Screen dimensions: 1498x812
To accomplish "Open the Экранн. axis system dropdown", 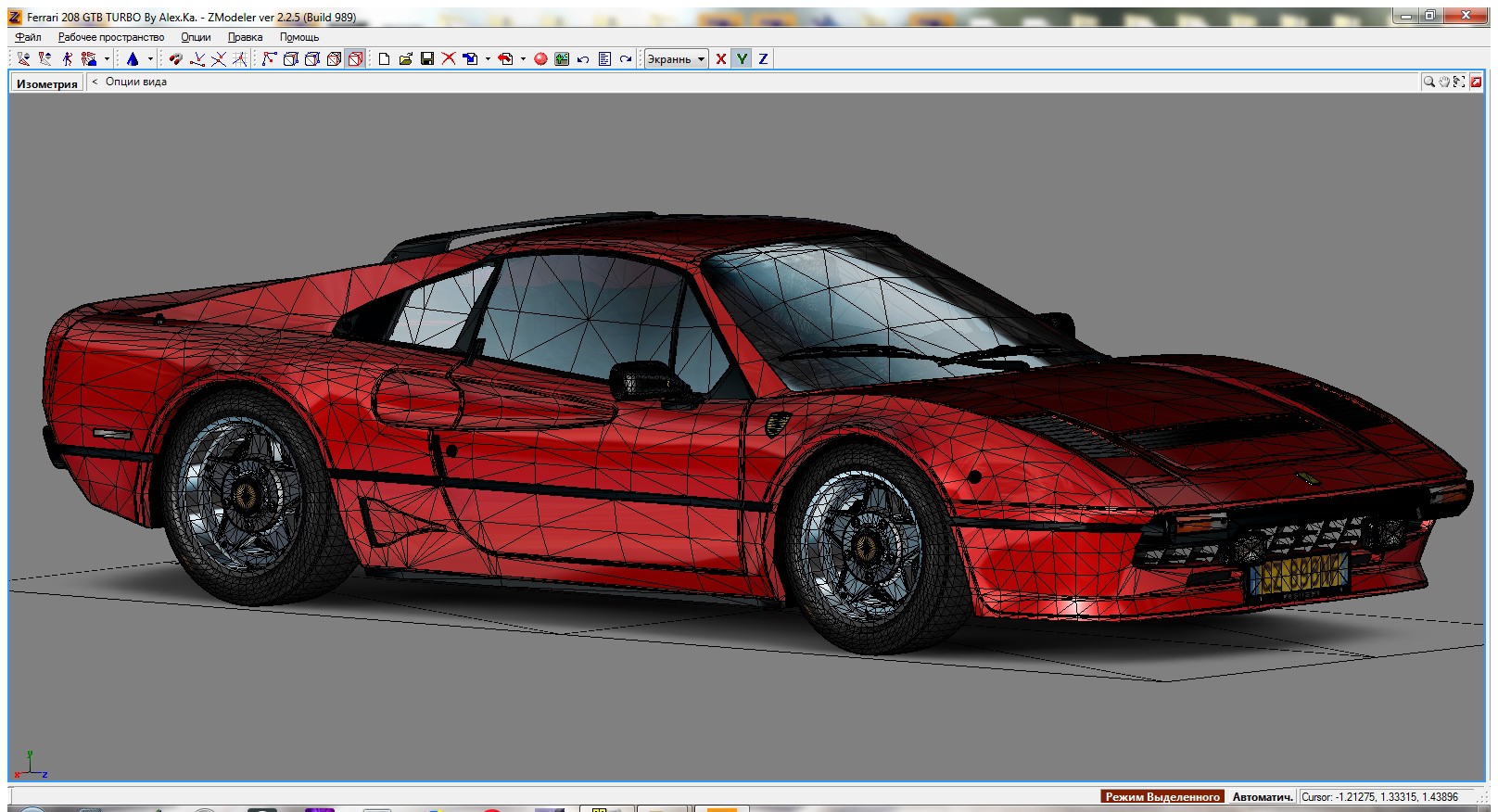I will point(676,58).
